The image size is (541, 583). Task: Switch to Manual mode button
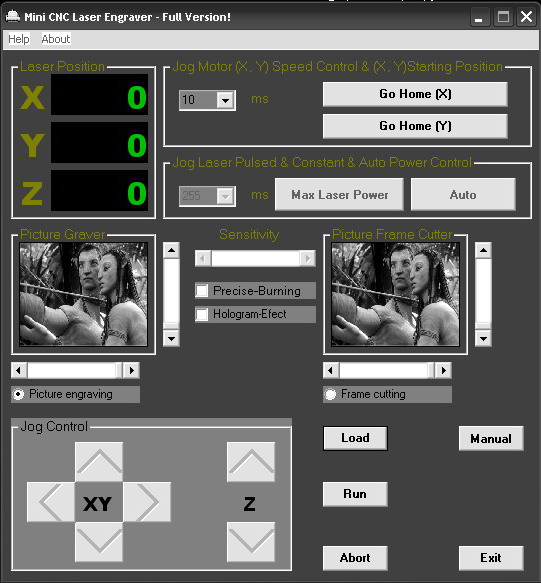point(491,438)
